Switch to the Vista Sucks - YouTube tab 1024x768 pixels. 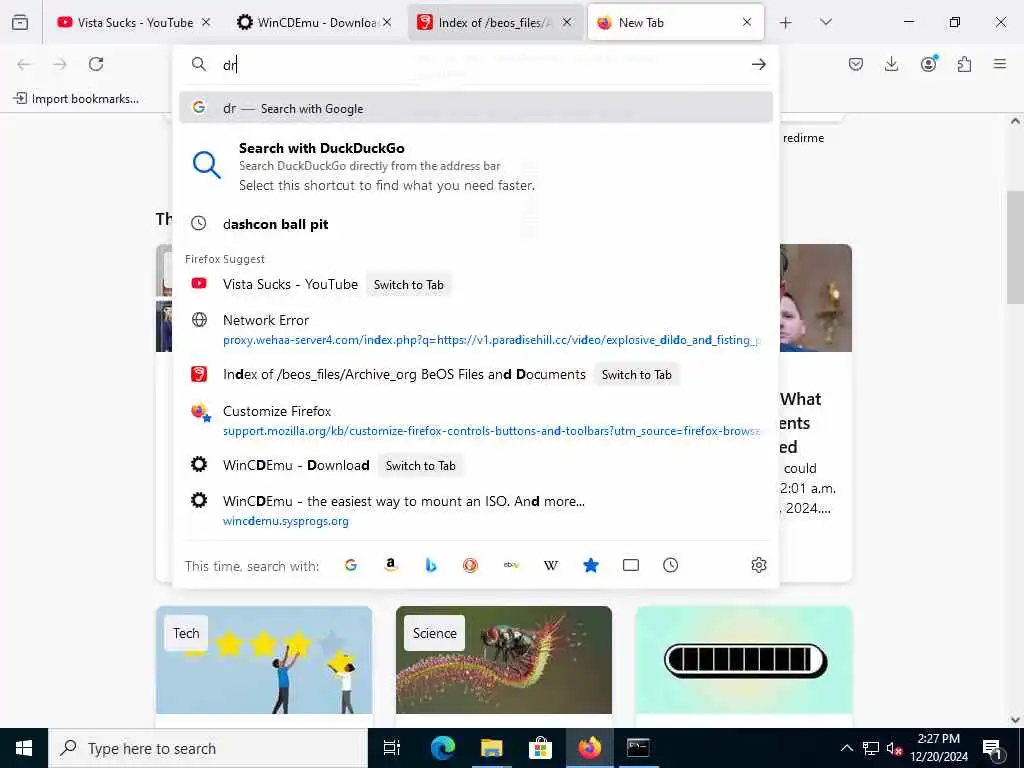point(134,22)
